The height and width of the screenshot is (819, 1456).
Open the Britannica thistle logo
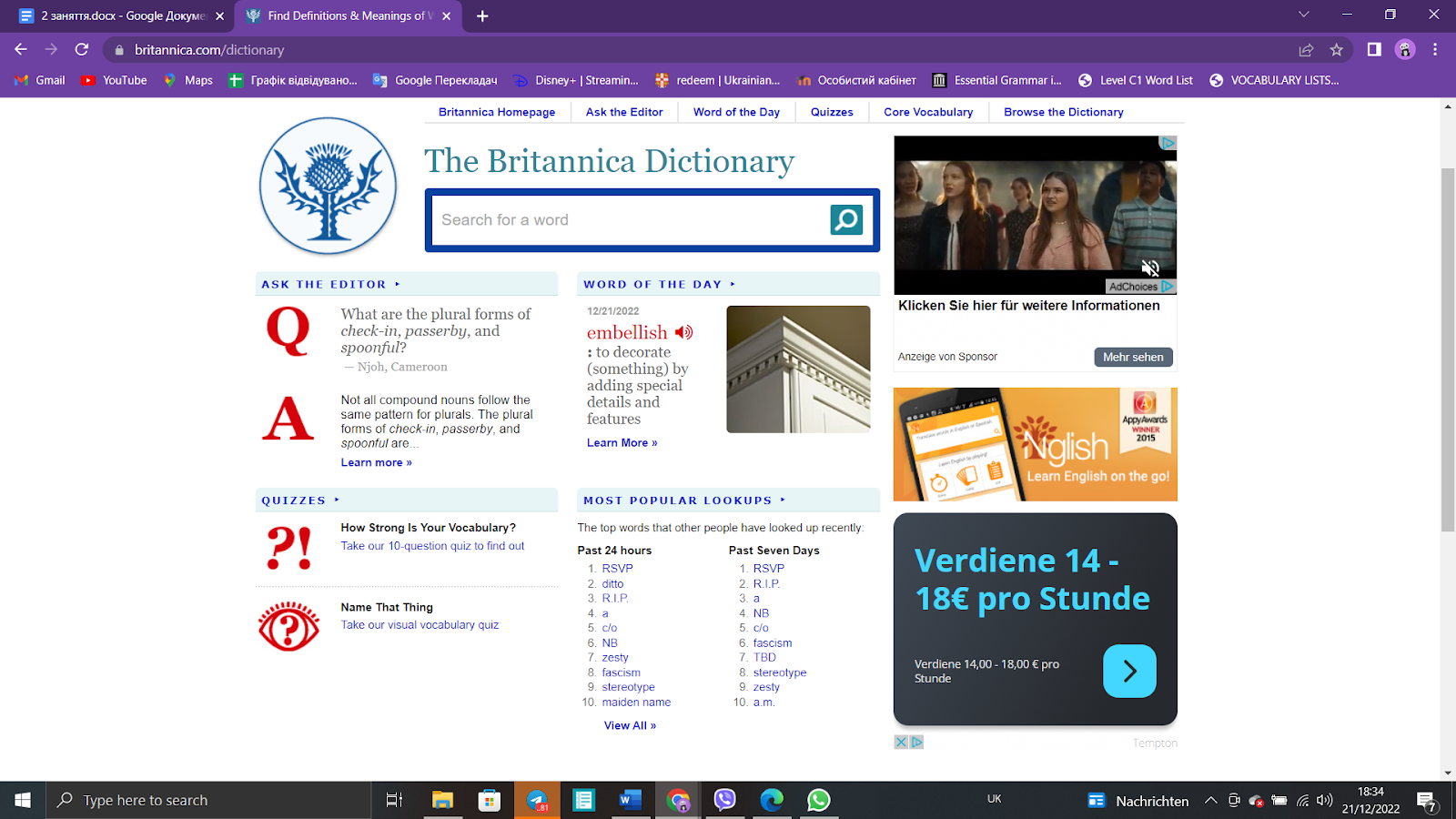pyautogui.click(x=329, y=186)
